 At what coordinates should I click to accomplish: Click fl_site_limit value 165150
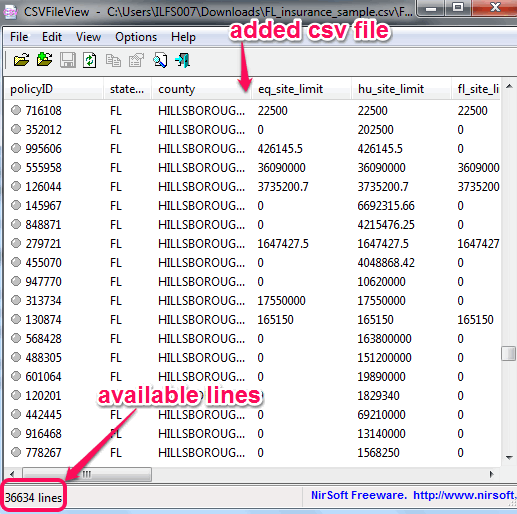475,320
